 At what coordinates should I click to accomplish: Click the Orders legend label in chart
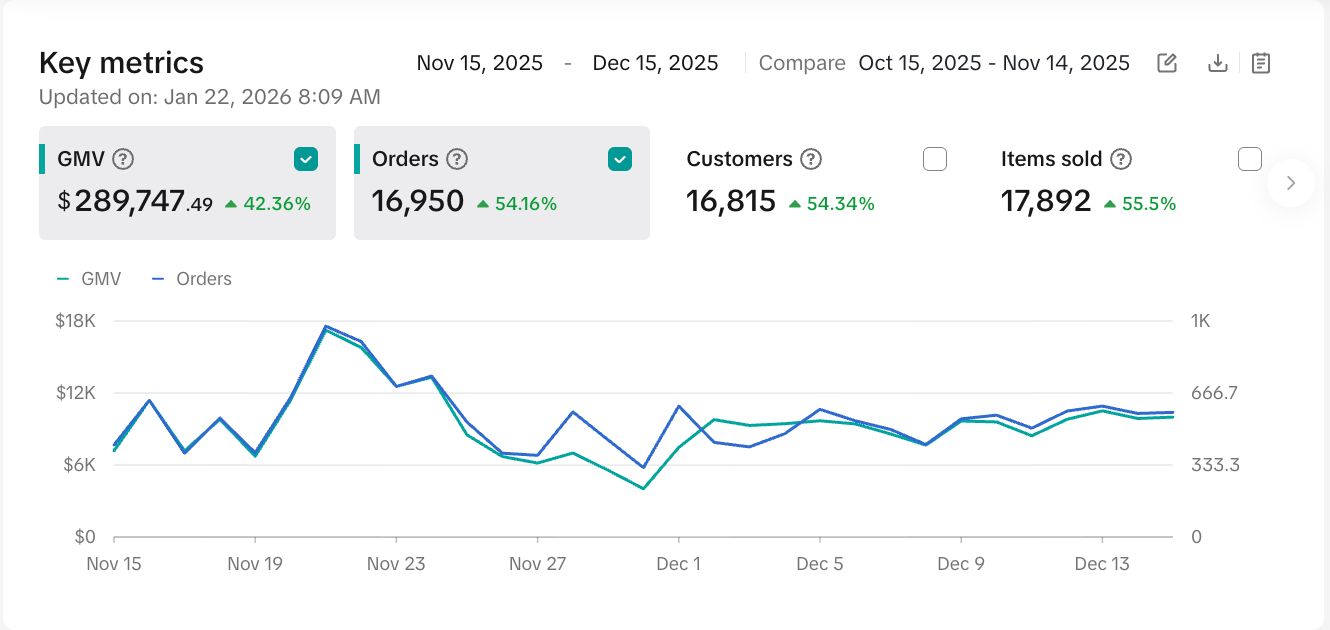[203, 279]
